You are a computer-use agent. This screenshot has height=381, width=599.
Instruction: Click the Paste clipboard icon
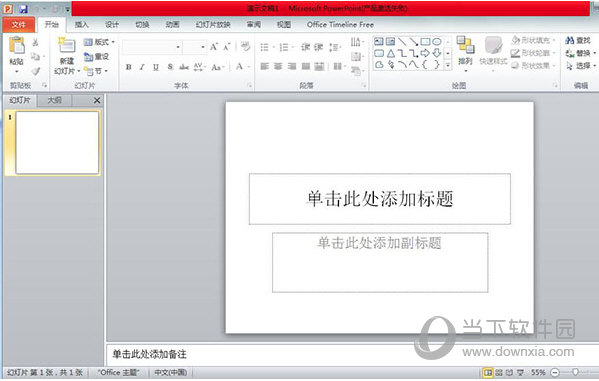click(x=17, y=45)
